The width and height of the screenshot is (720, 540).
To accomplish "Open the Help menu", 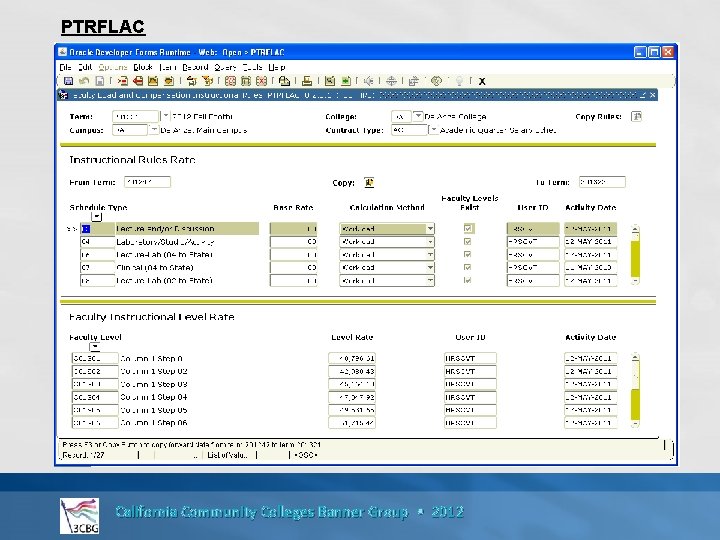I will 276,67.
